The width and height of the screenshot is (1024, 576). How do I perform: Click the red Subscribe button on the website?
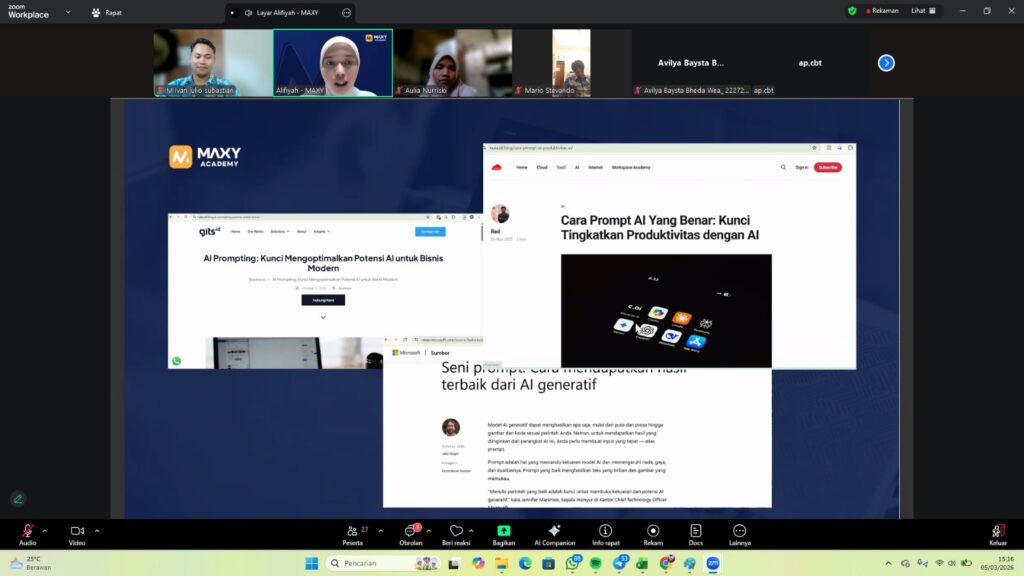[x=829, y=168]
